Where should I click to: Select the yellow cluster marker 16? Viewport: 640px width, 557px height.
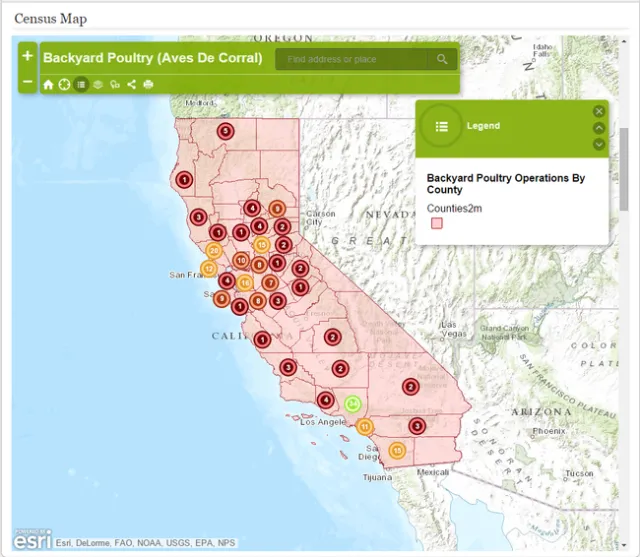[x=244, y=282]
